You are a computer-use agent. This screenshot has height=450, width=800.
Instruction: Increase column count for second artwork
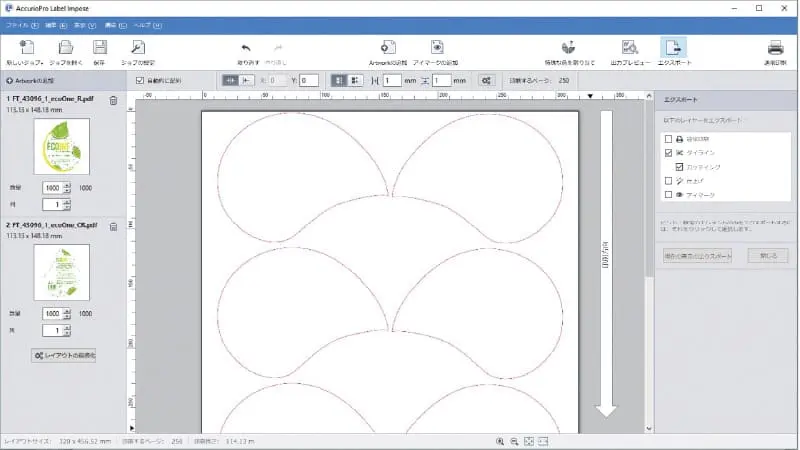67,326
